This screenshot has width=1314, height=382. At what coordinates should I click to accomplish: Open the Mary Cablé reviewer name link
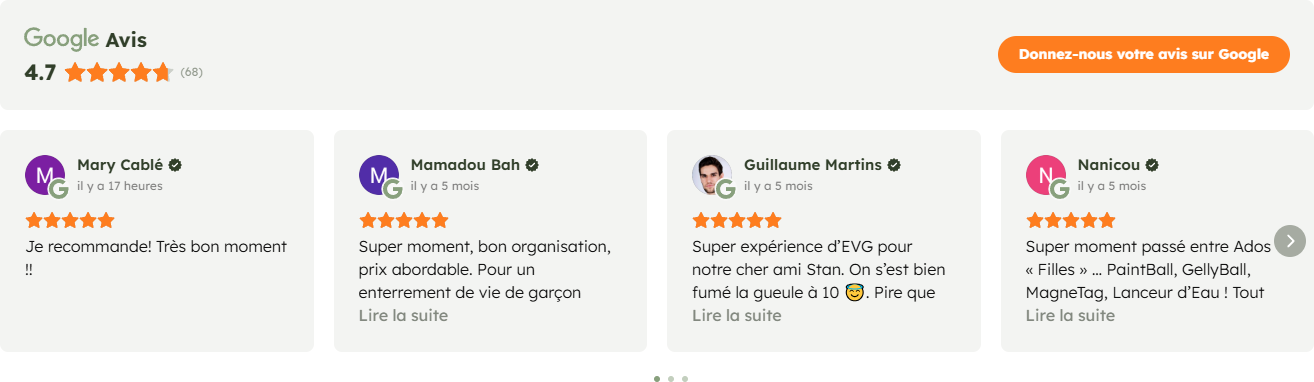click(120, 165)
